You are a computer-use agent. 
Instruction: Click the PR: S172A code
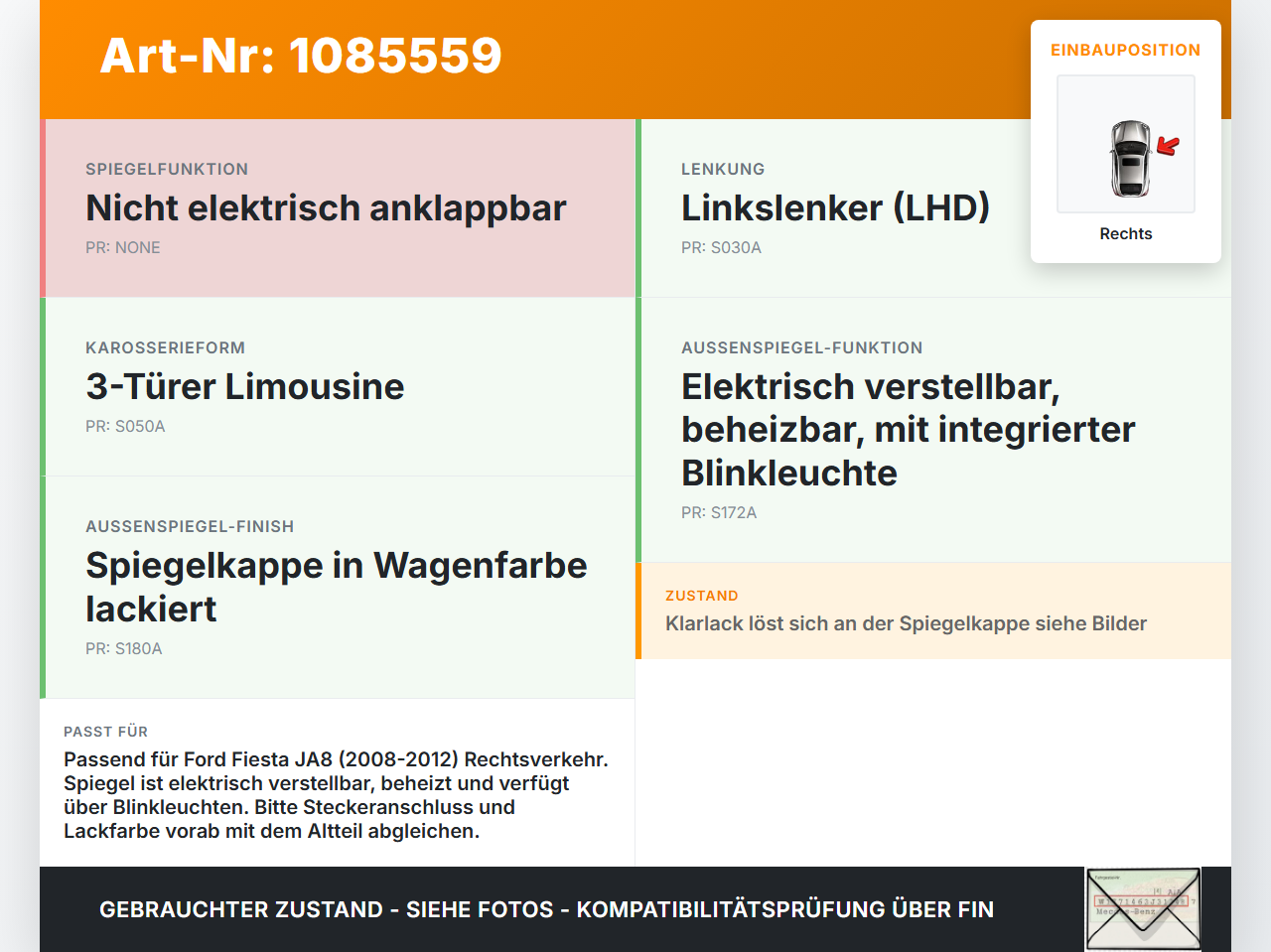719,512
